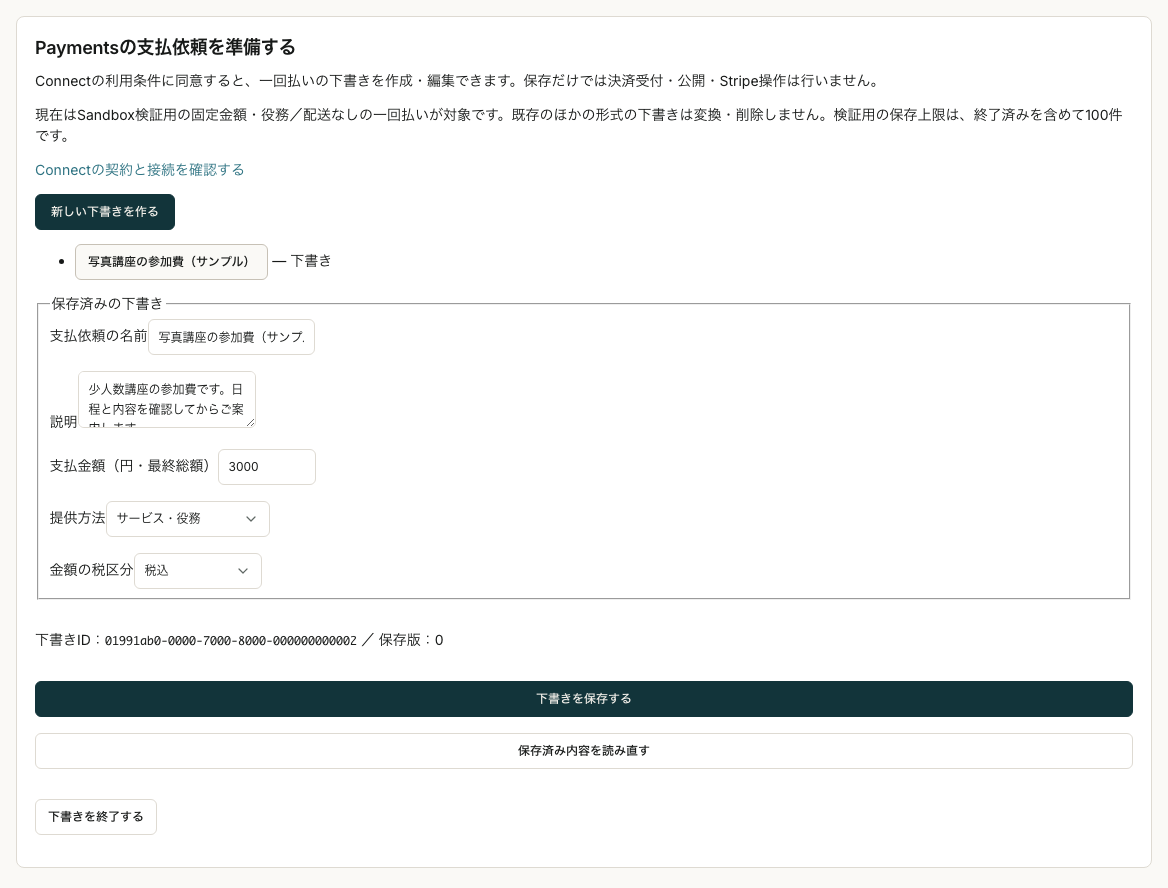Image resolution: width=1168 pixels, height=888 pixels.
Task: Focus the 説明 description textarea
Action: [167, 400]
